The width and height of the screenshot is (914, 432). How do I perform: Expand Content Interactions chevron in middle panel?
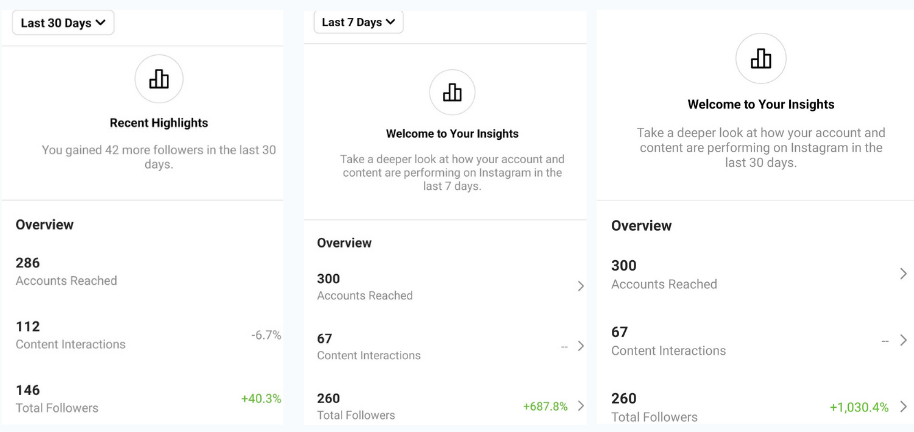[581, 346]
